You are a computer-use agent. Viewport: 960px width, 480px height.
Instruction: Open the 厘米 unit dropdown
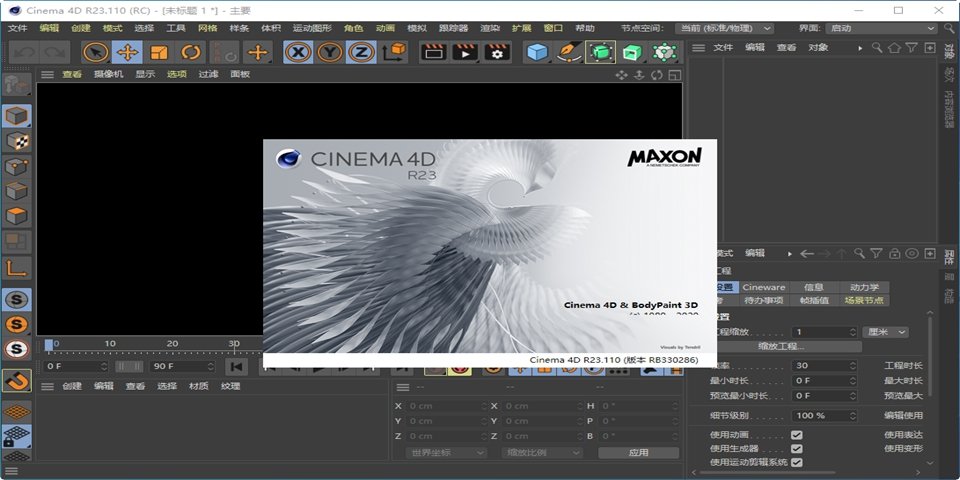pos(885,332)
